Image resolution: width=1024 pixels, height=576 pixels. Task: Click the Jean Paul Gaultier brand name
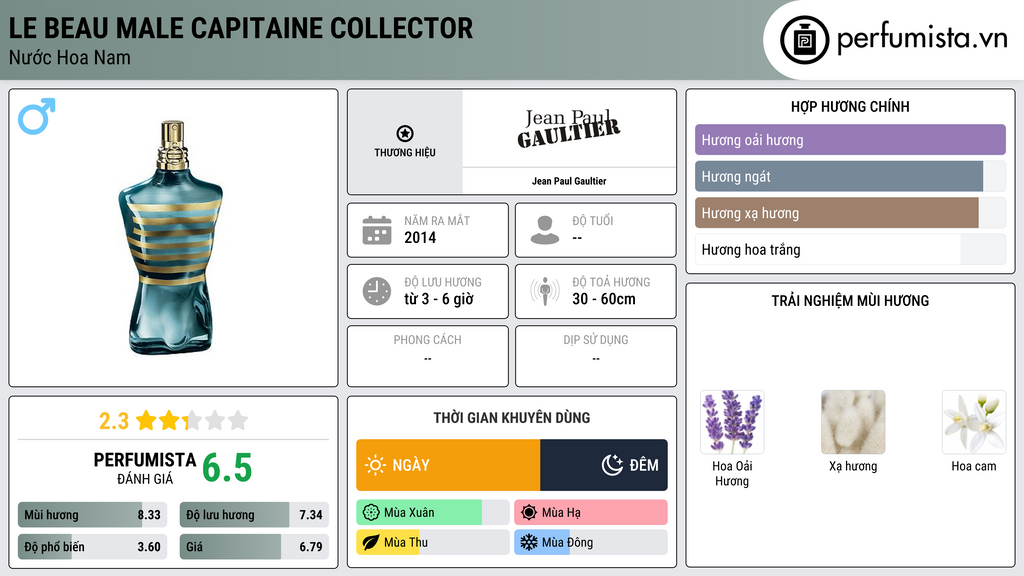tap(570, 182)
